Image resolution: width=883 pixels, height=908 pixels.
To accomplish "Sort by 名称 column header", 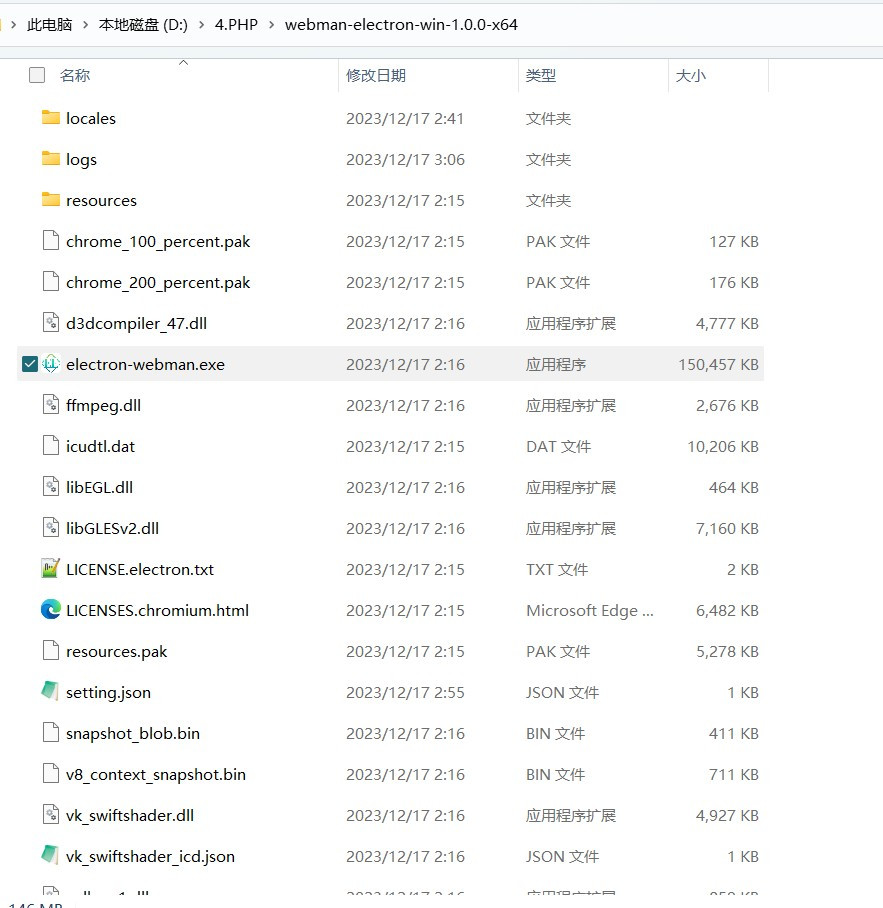I will click(x=75, y=75).
